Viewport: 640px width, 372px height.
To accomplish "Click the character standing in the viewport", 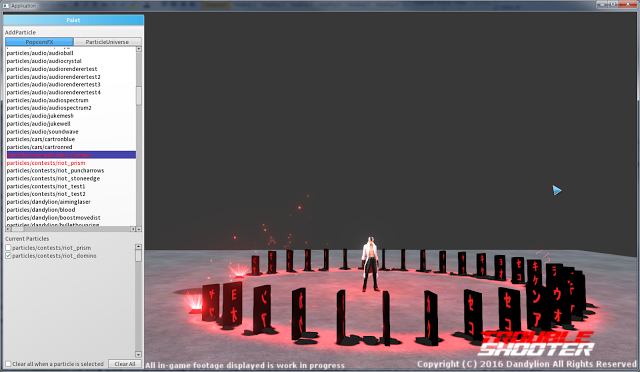I will [371, 264].
